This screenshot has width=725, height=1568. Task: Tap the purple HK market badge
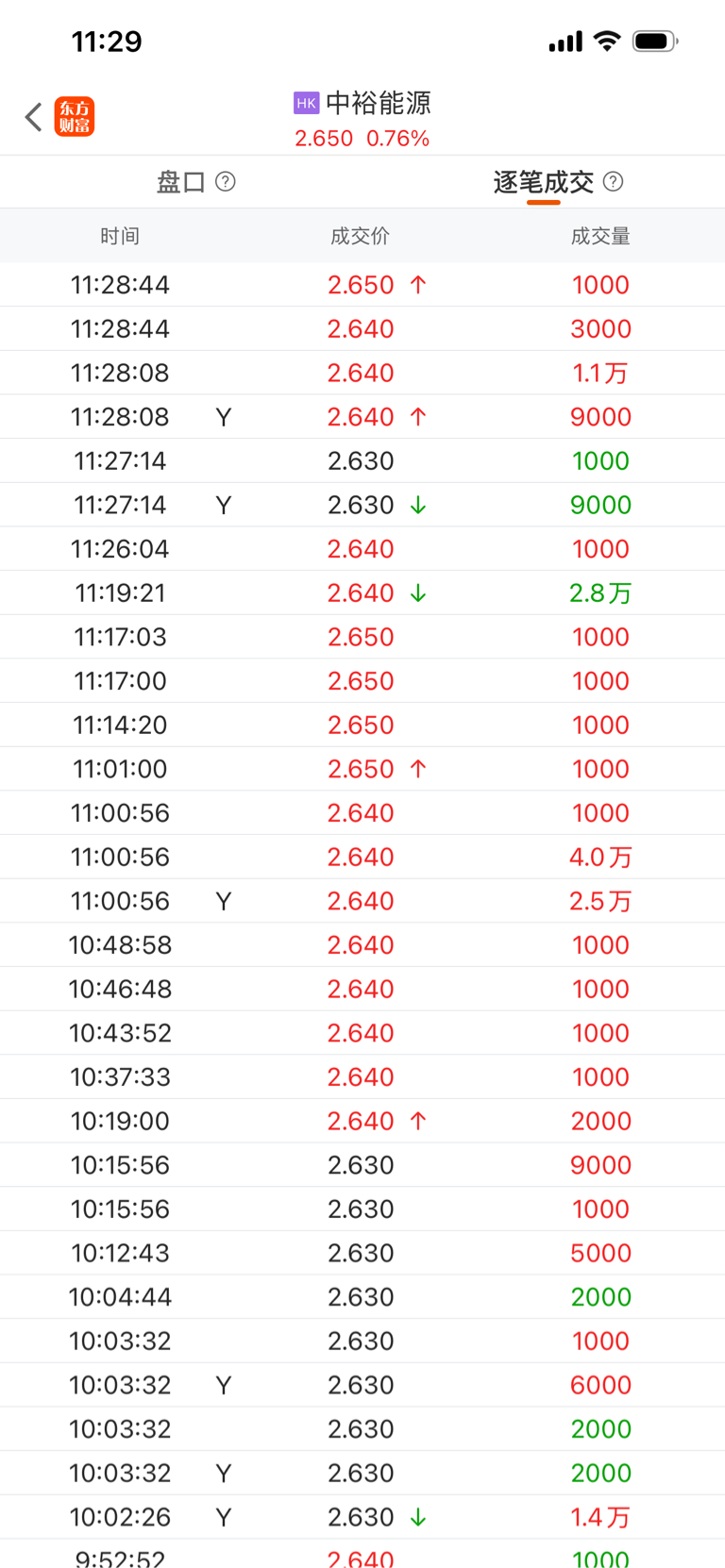click(x=306, y=103)
